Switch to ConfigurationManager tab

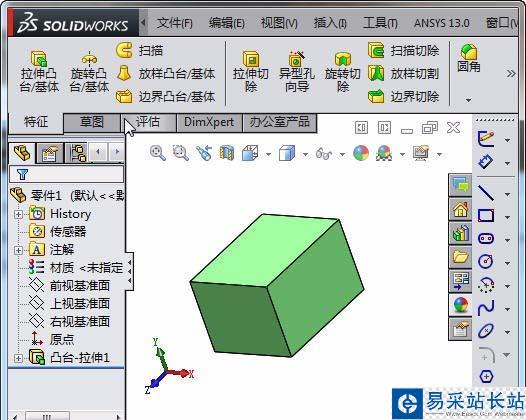pos(78,153)
